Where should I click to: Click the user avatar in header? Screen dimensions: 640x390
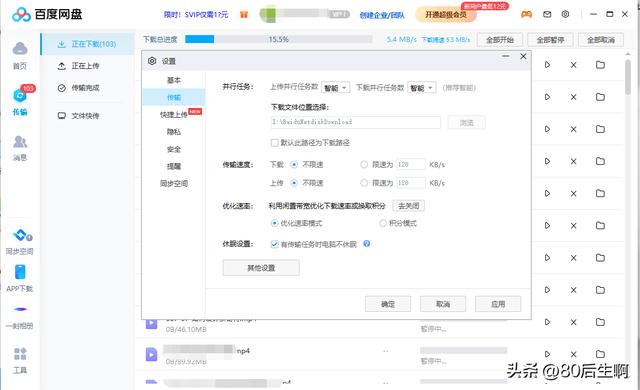[x=268, y=14]
